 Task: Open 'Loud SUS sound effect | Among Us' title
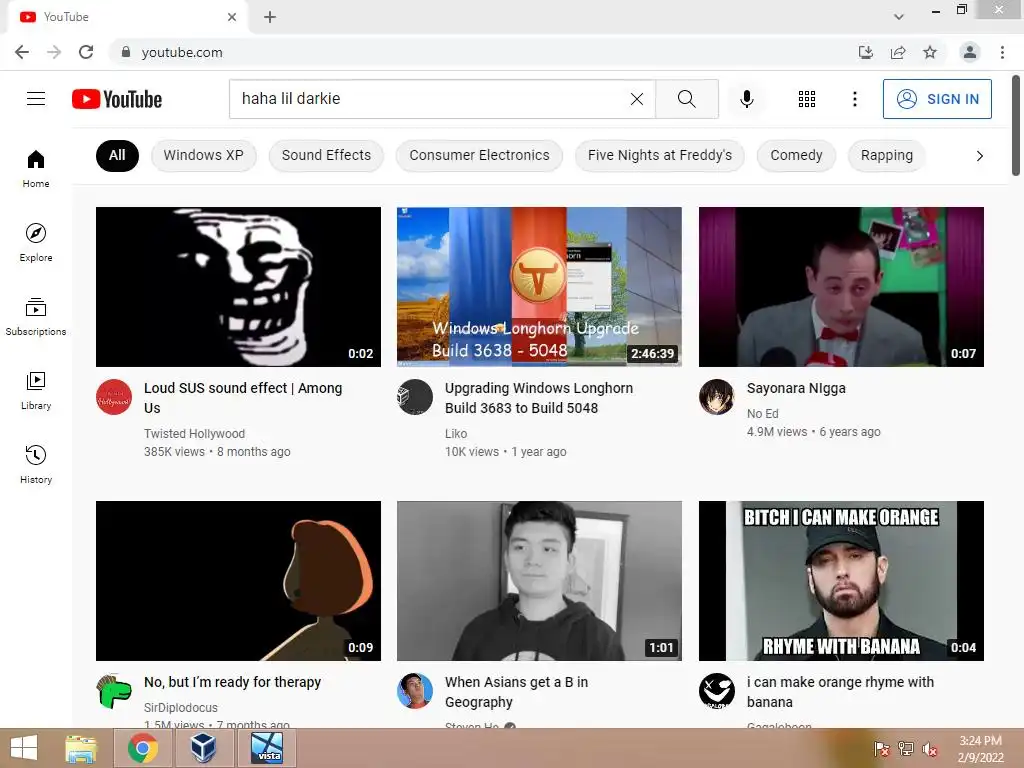point(243,398)
